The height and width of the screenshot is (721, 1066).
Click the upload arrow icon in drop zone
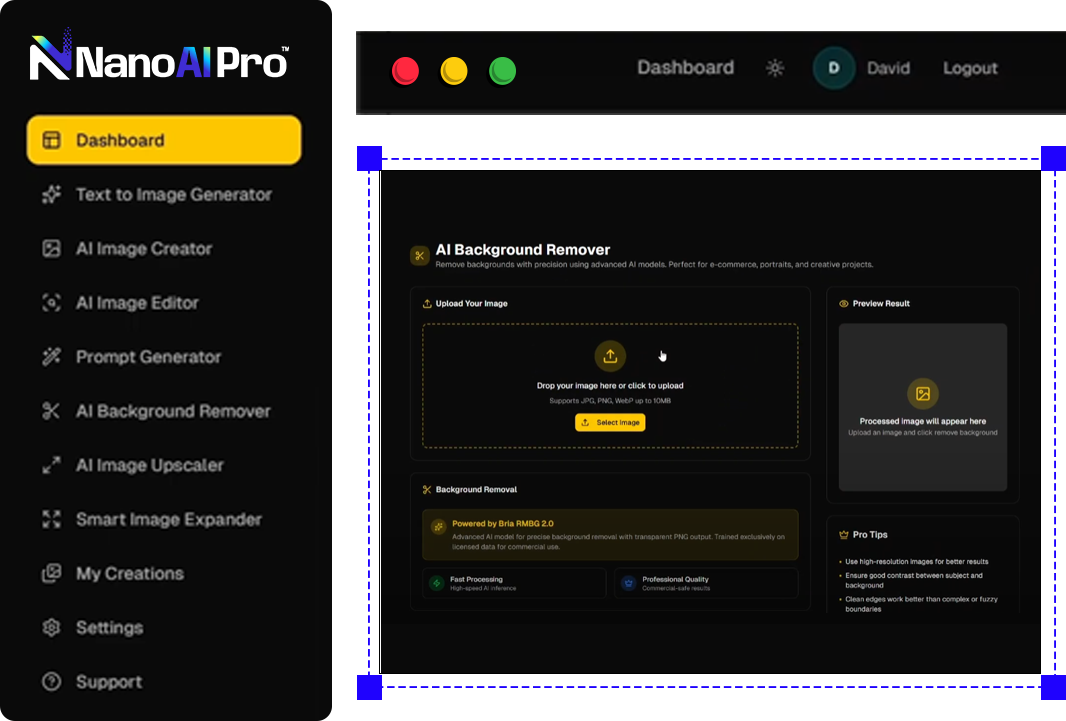click(610, 356)
